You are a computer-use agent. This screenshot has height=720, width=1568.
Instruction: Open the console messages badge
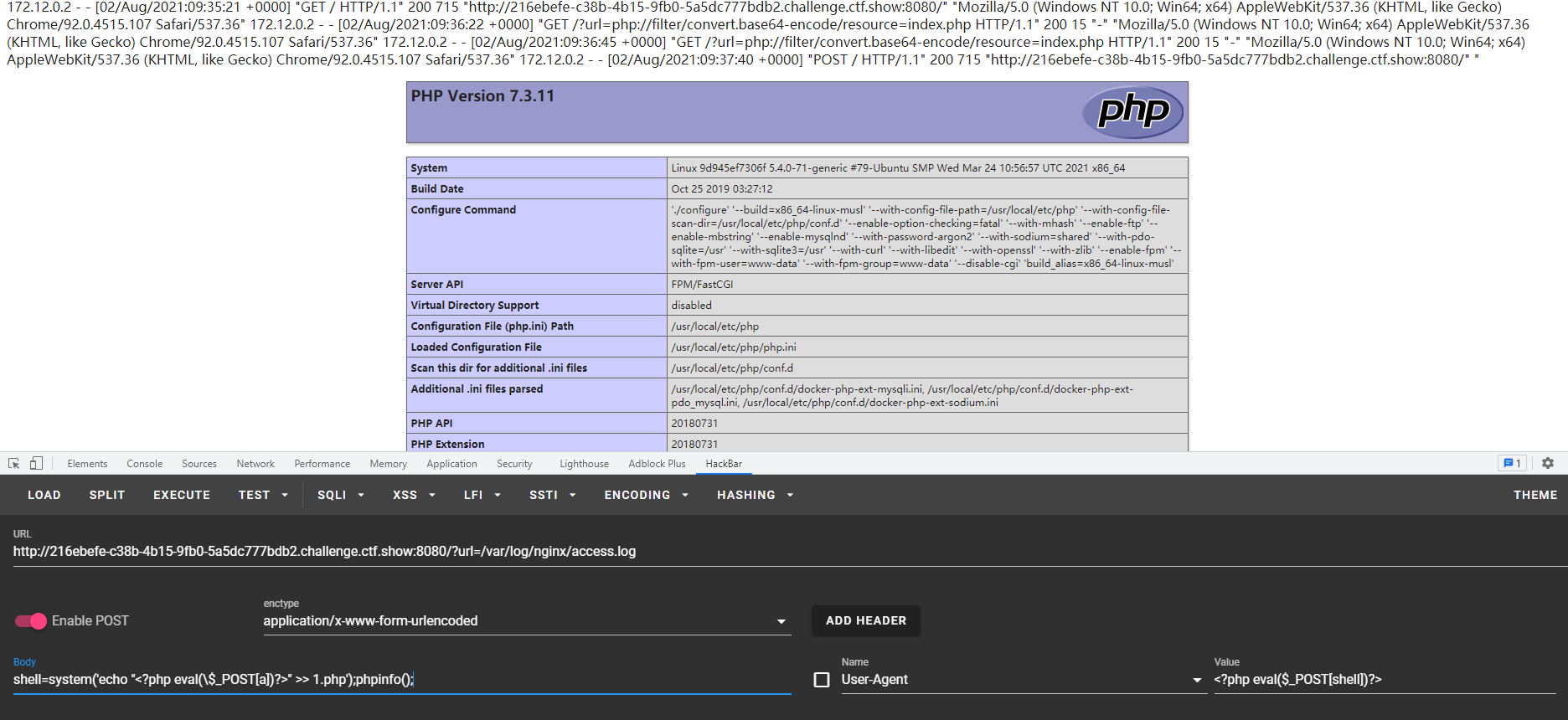pyautogui.click(x=1512, y=463)
